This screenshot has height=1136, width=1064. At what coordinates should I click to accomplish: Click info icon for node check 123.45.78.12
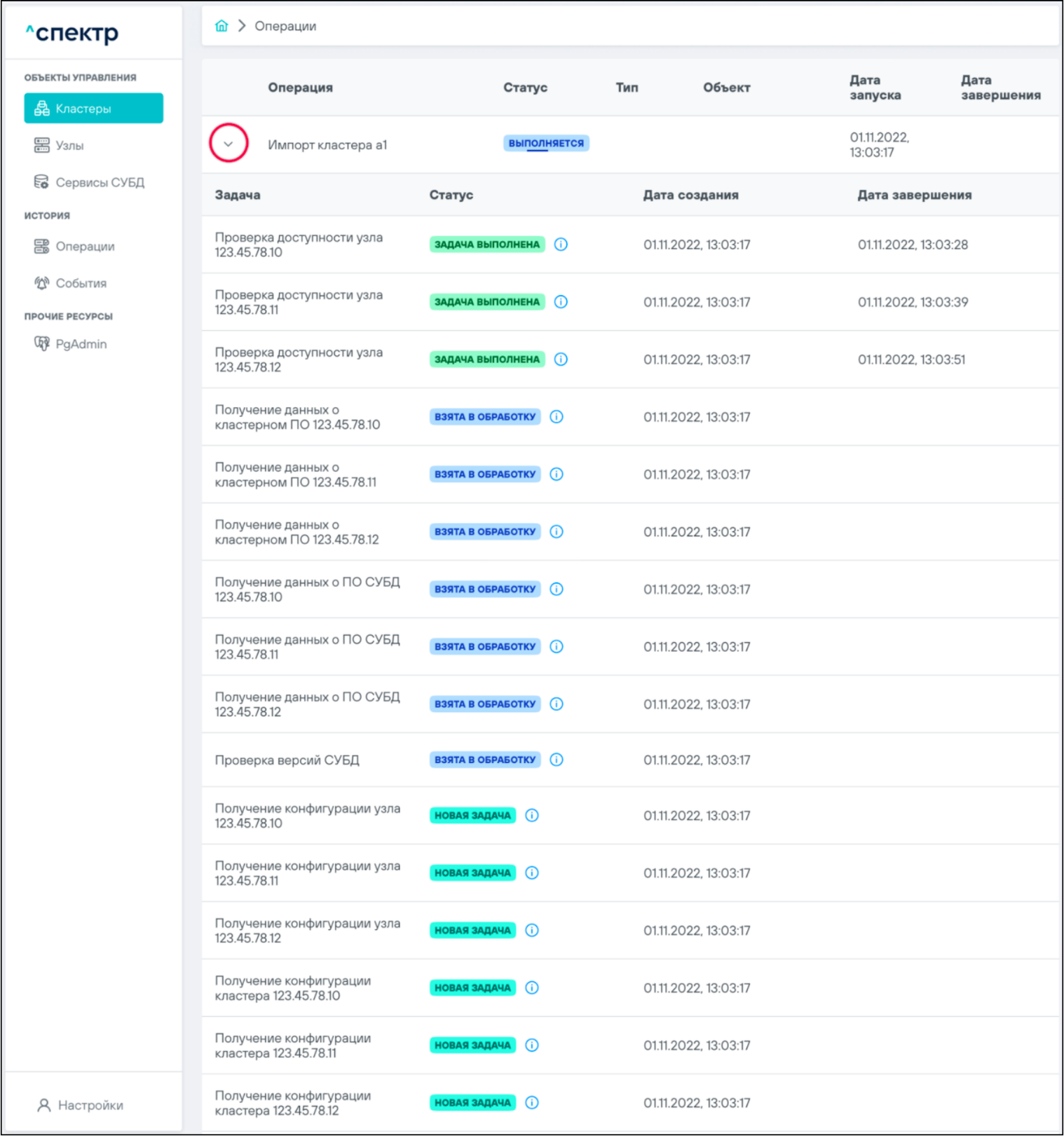561,360
